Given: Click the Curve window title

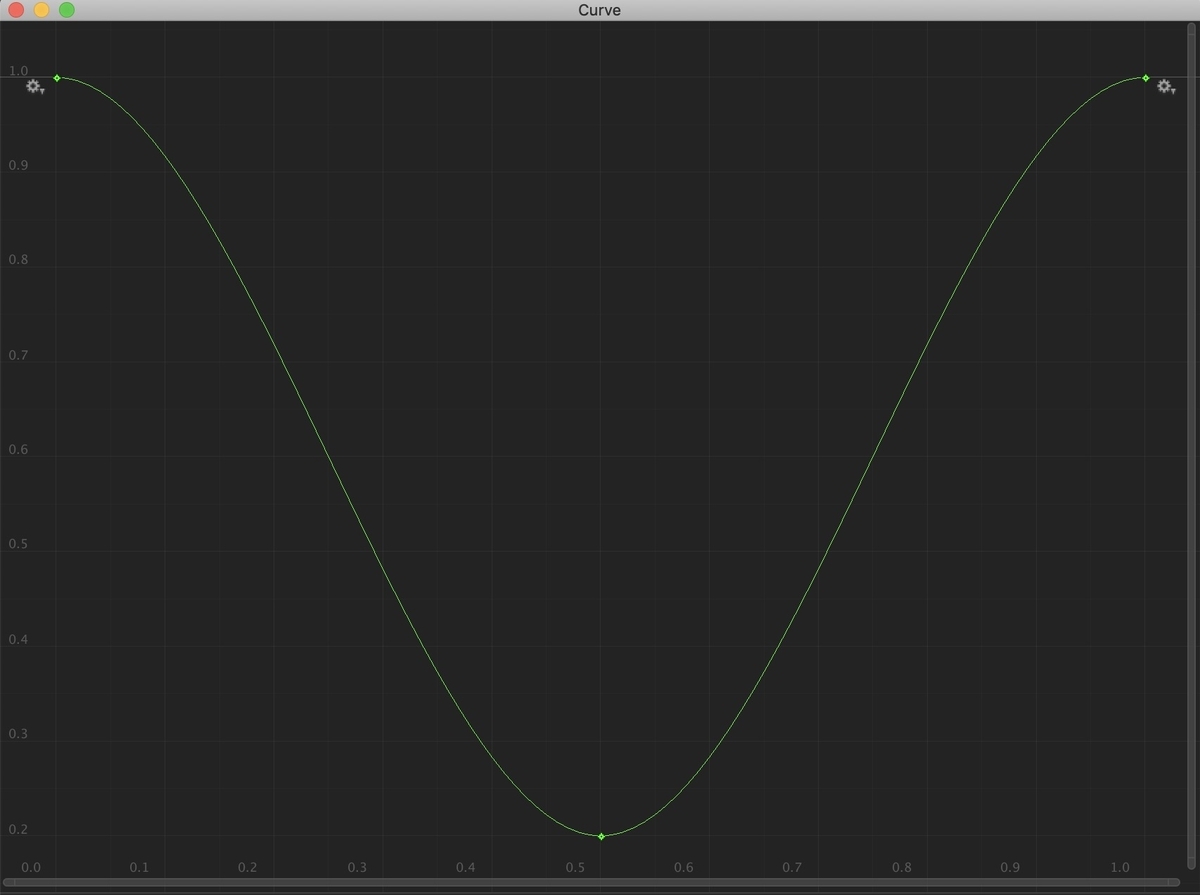Looking at the screenshot, I should (x=599, y=10).
